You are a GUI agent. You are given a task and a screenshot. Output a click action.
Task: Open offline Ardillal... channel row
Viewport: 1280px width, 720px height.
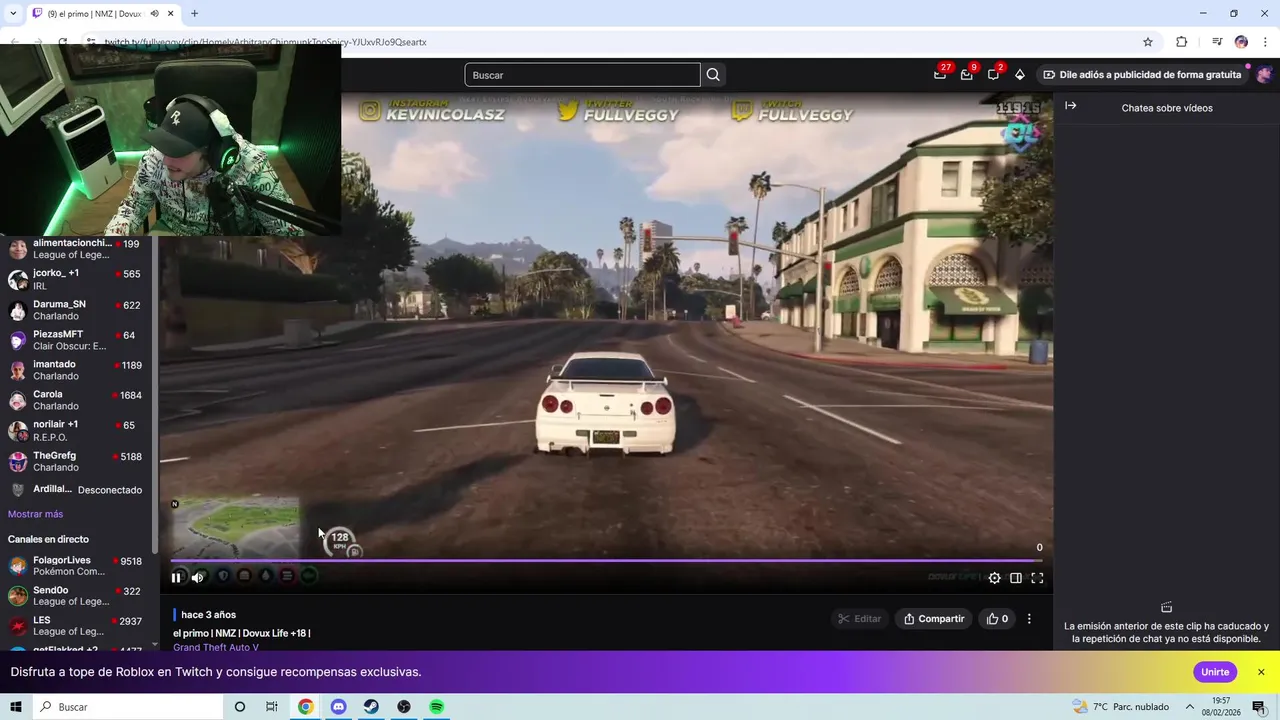tap(76, 490)
